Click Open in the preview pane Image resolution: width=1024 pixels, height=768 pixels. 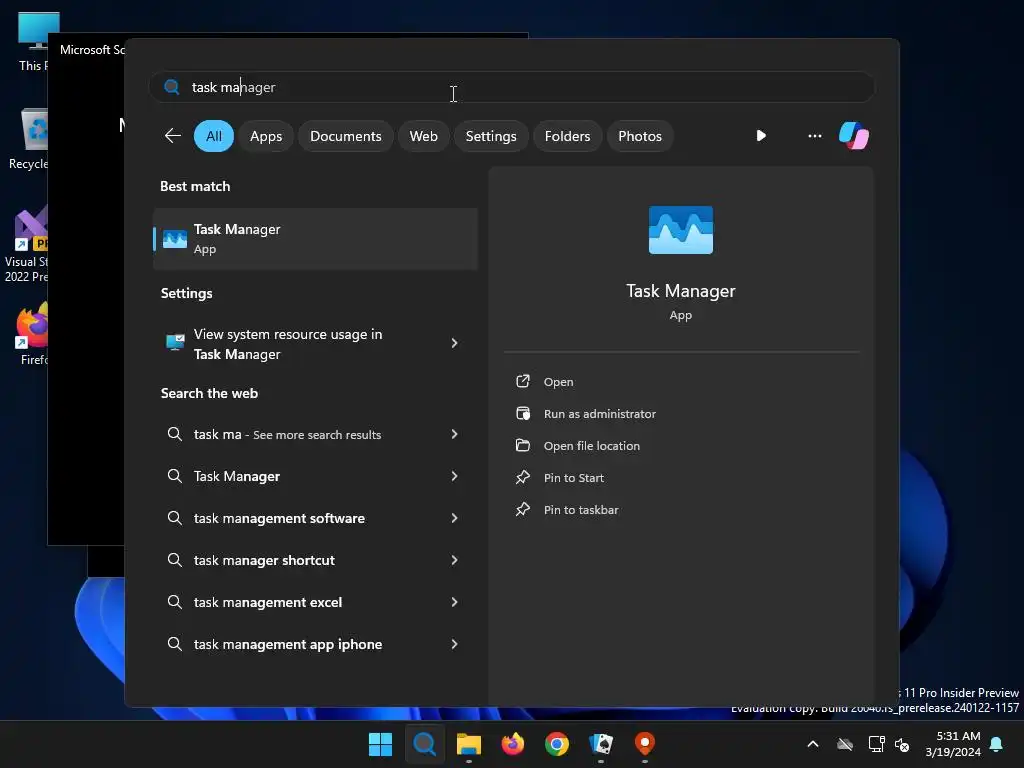(x=558, y=381)
